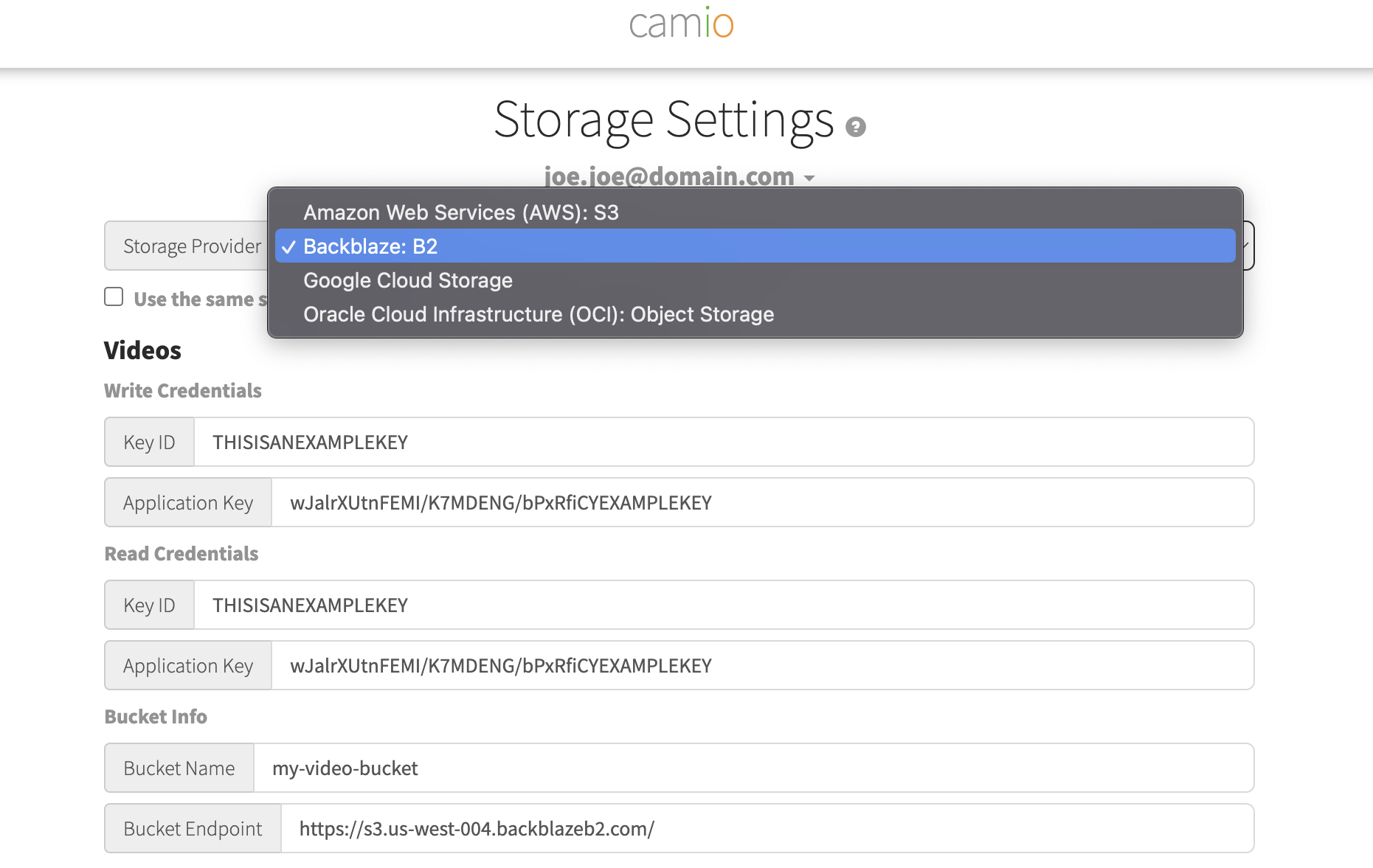Screen dimensions: 1373x868
Task: Click the Videos section heading
Action: click(142, 350)
